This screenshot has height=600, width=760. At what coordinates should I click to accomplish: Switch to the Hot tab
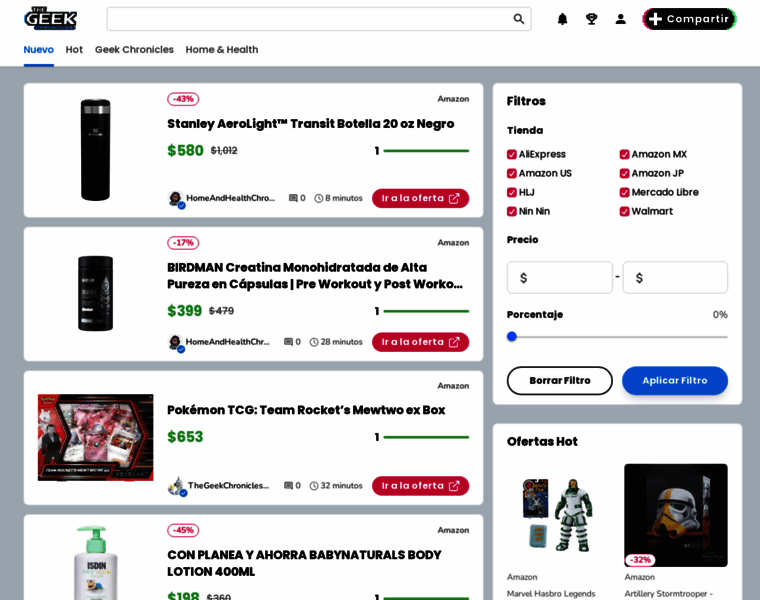tap(74, 49)
